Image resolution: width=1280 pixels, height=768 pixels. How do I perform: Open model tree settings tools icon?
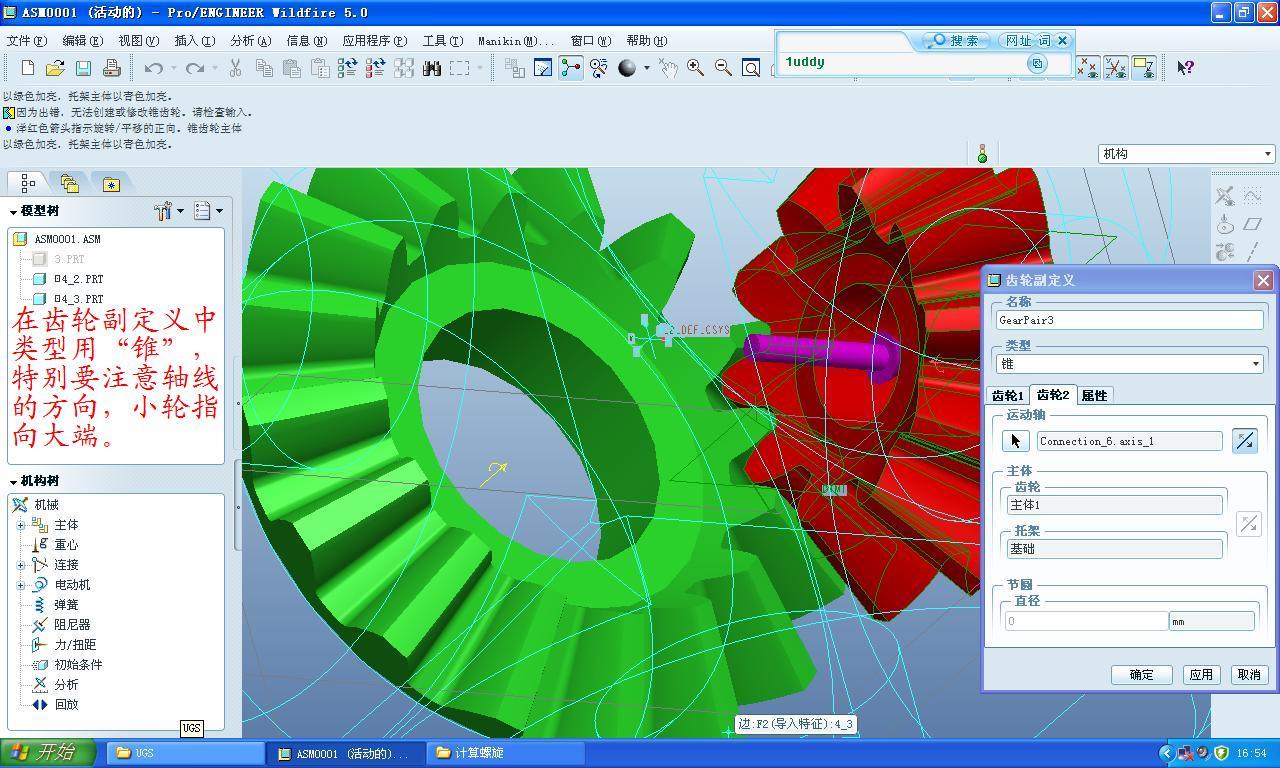(x=163, y=211)
